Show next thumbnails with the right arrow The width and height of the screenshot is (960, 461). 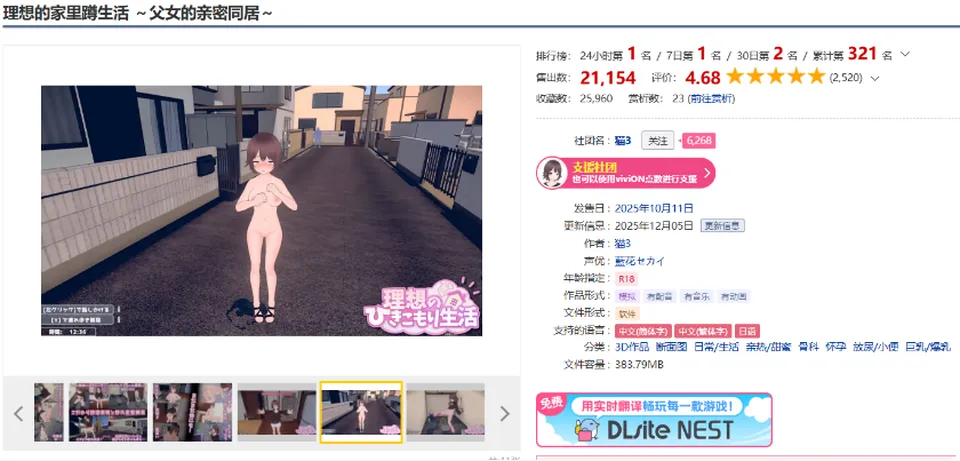[x=504, y=414]
